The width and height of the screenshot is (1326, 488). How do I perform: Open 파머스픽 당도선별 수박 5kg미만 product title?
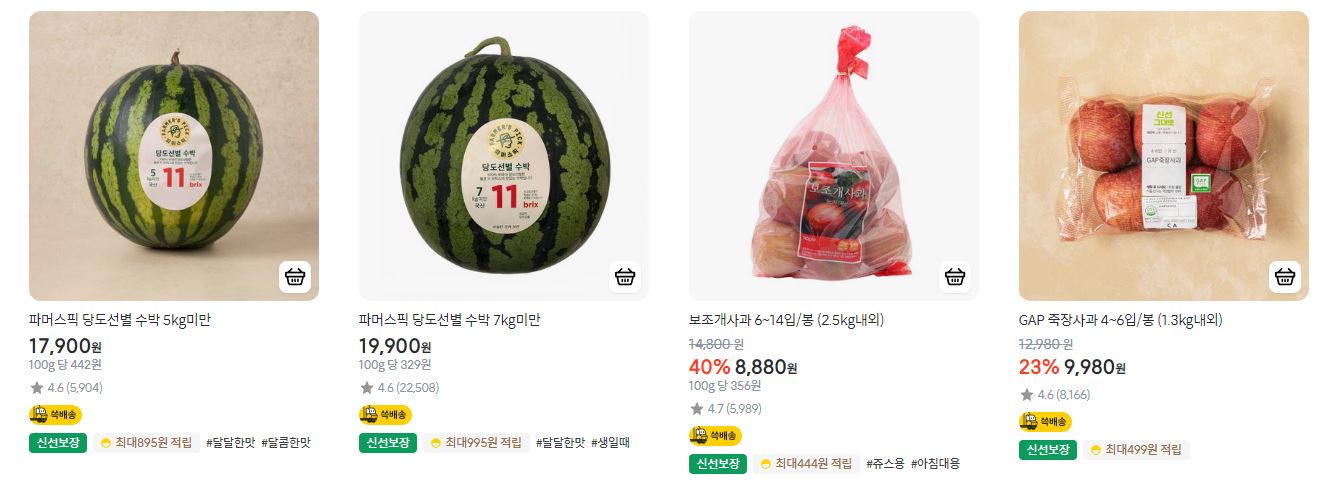pos(120,320)
